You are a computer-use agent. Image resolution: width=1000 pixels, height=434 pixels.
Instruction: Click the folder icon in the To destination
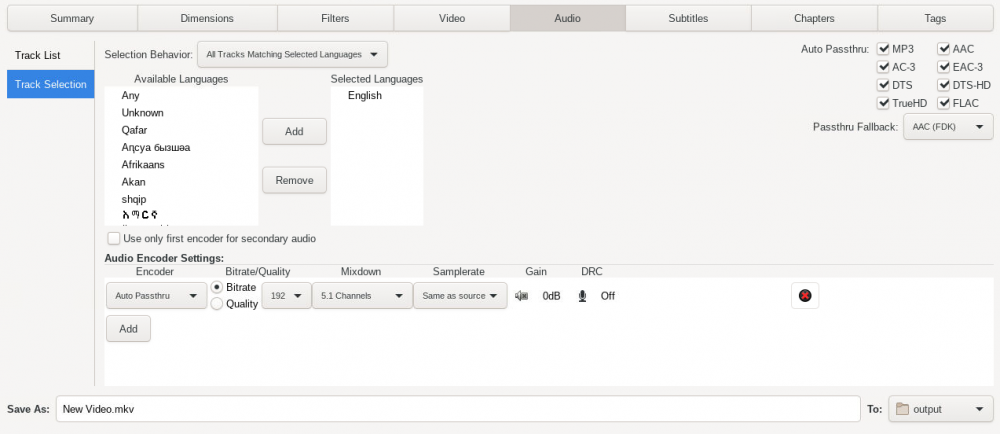coord(902,409)
